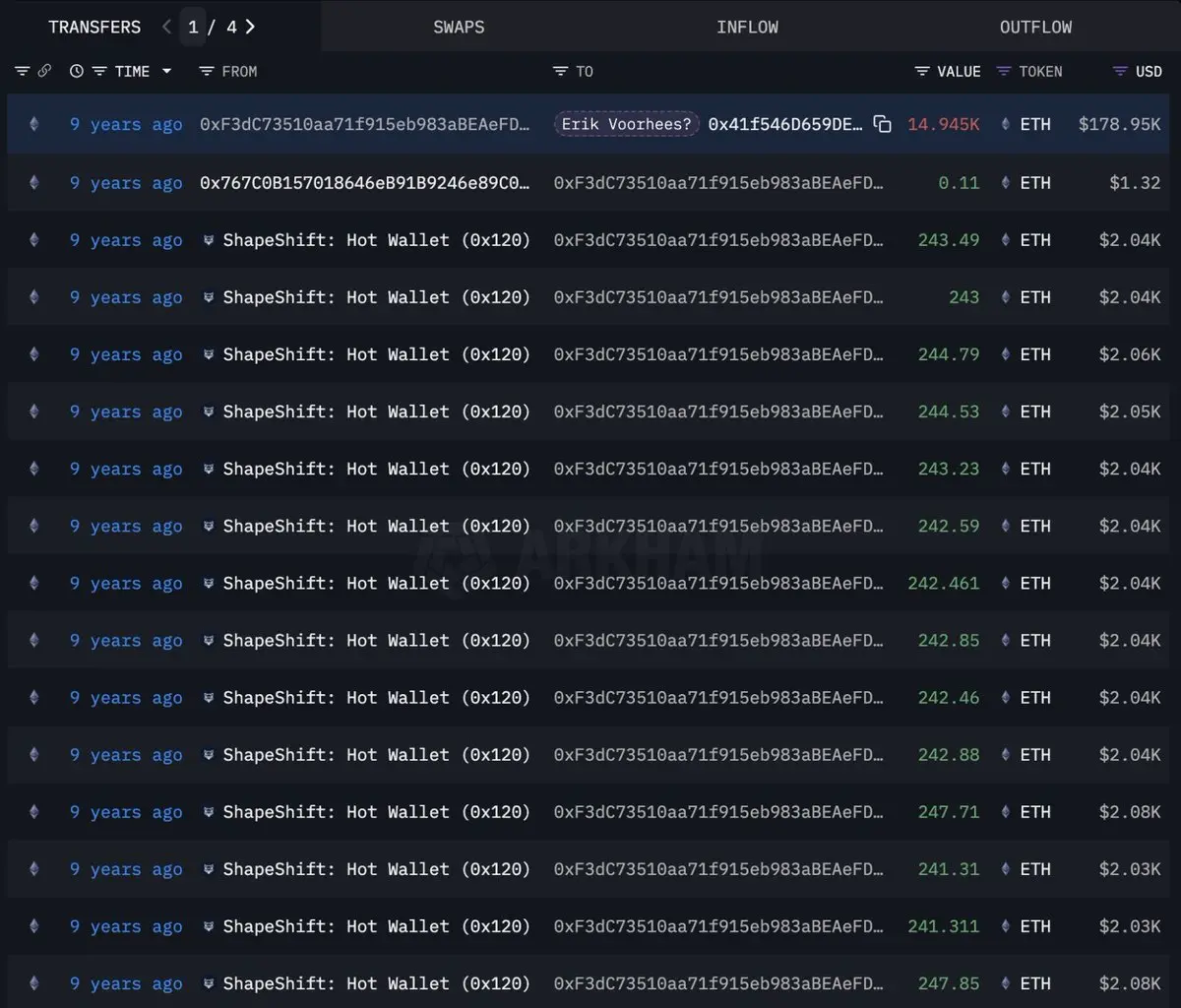Click ETH token icon in 244.53 row
Image resolution: width=1181 pixels, height=1008 pixels.
[1005, 411]
